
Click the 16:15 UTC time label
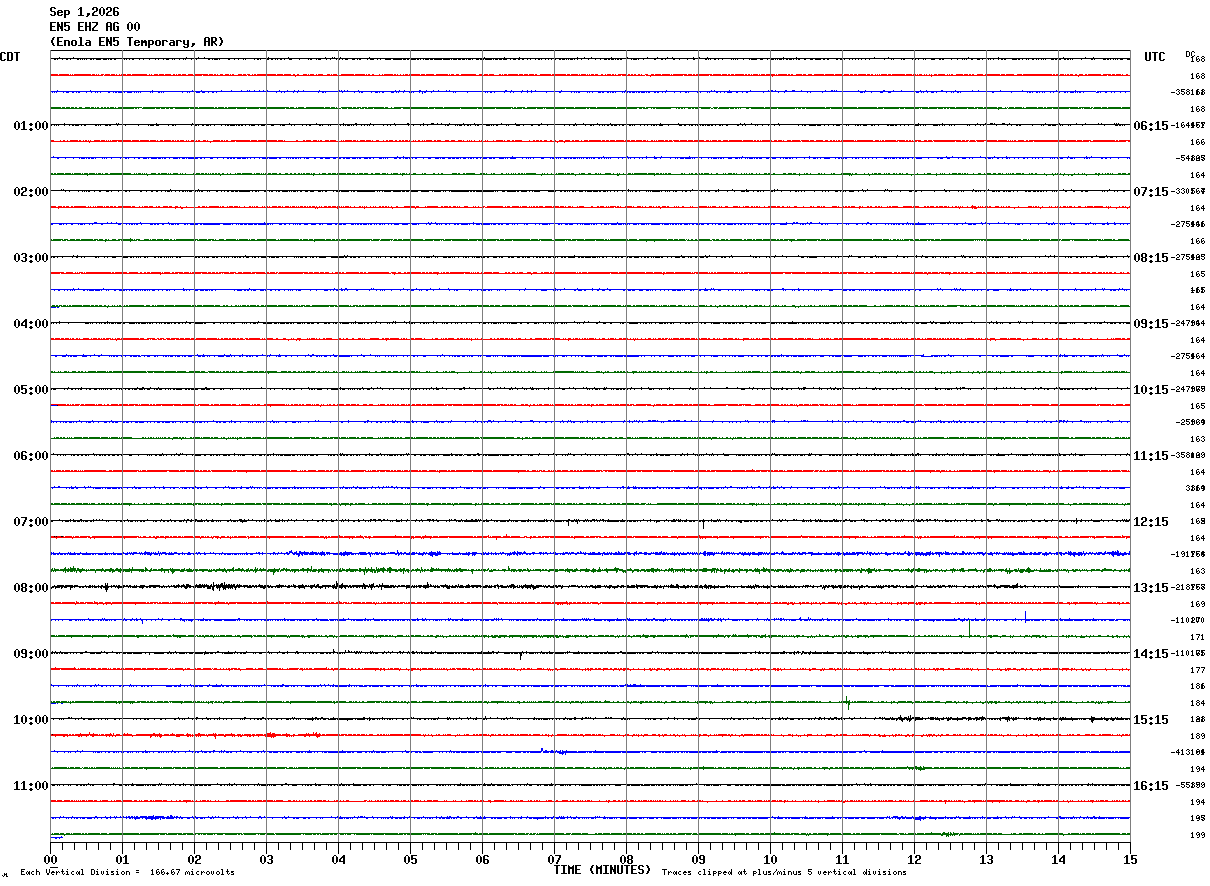pyautogui.click(x=1151, y=786)
